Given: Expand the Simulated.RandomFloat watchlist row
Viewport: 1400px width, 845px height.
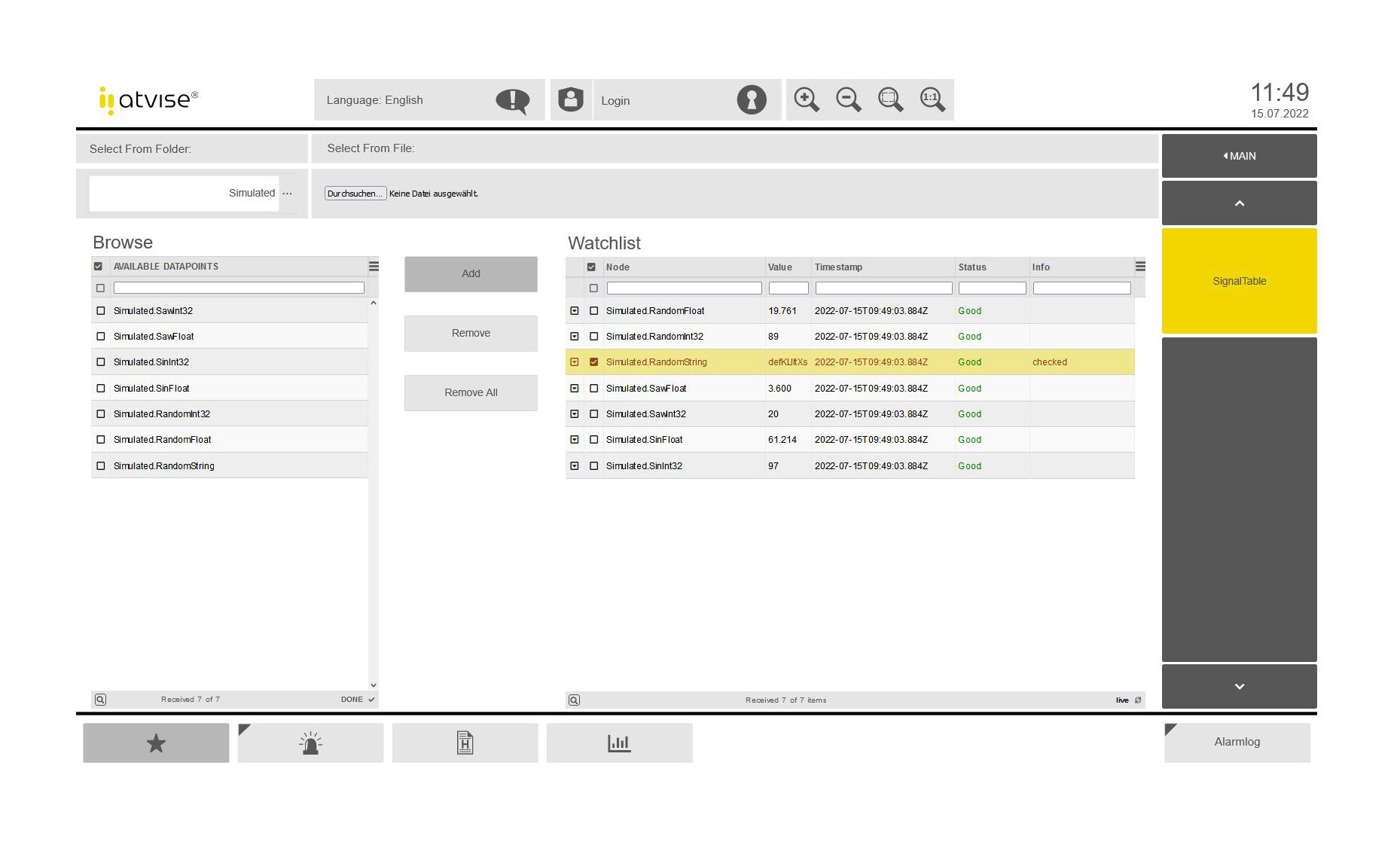Looking at the screenshot, I should pyautogui.click(x=575, y=311).
